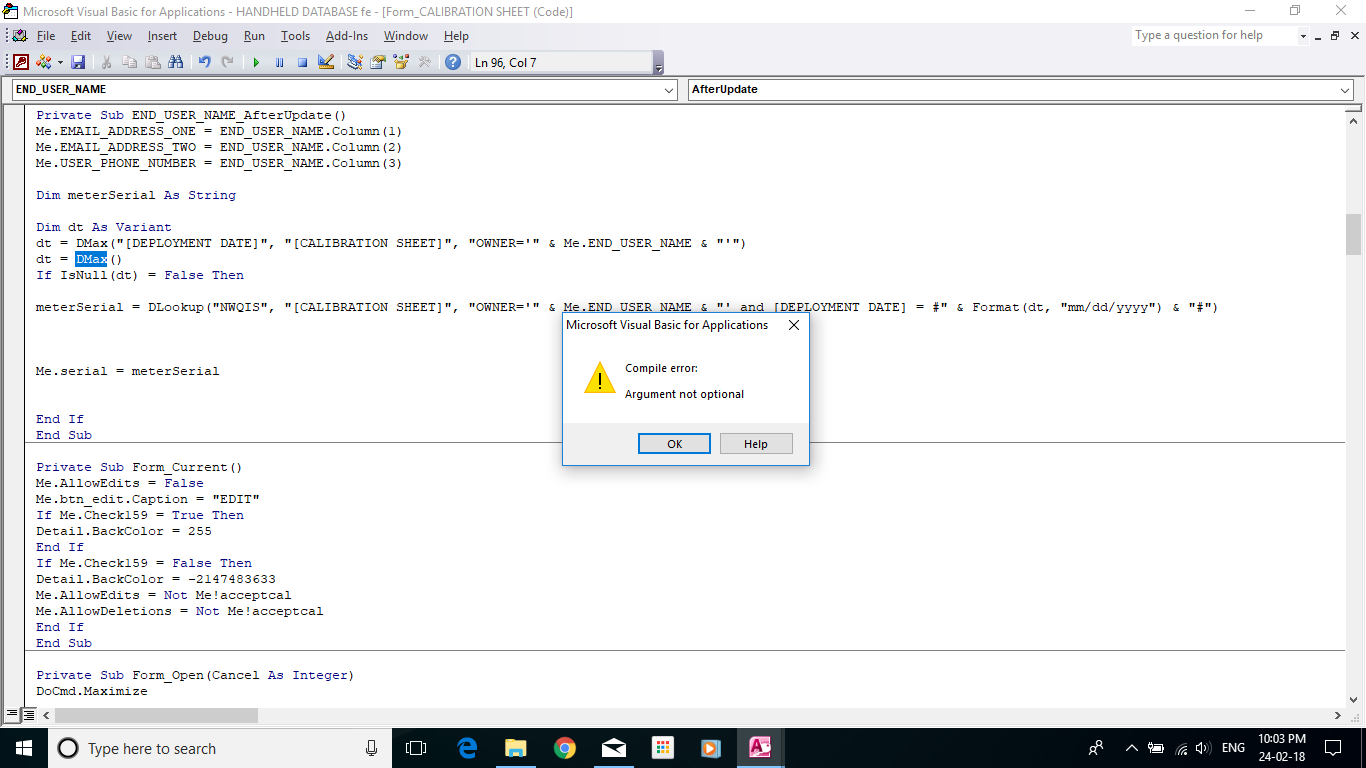Click the Cut scissors icon
1366x768 pixels.
106,62
